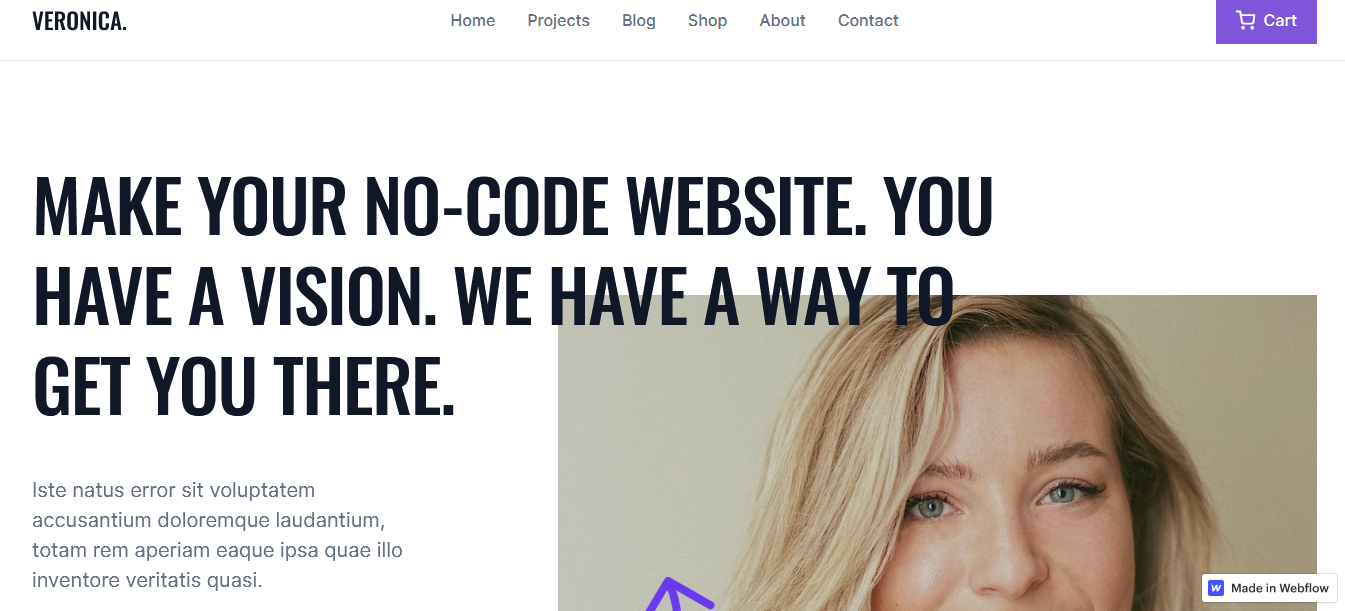Click the 'MAKE YOUR NO-CODE WEBSITE' heading line
The height and width of the screenshot is (611, 1345).
[x=450, y=206]
